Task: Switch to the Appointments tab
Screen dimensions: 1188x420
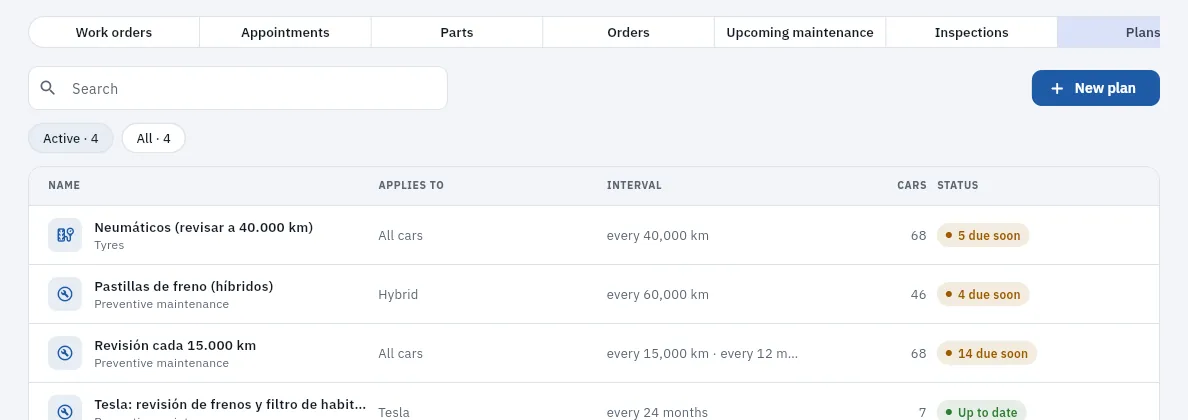Action: tap(285, 33)
